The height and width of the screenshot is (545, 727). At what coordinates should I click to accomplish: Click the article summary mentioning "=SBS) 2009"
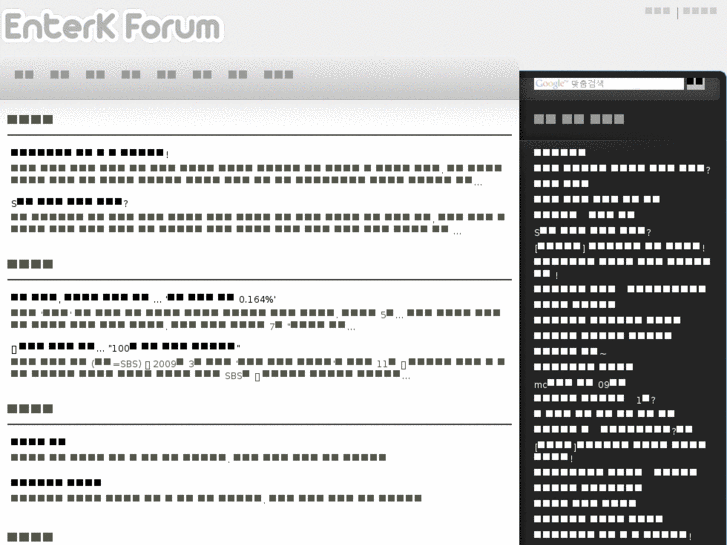pos(258,369)
